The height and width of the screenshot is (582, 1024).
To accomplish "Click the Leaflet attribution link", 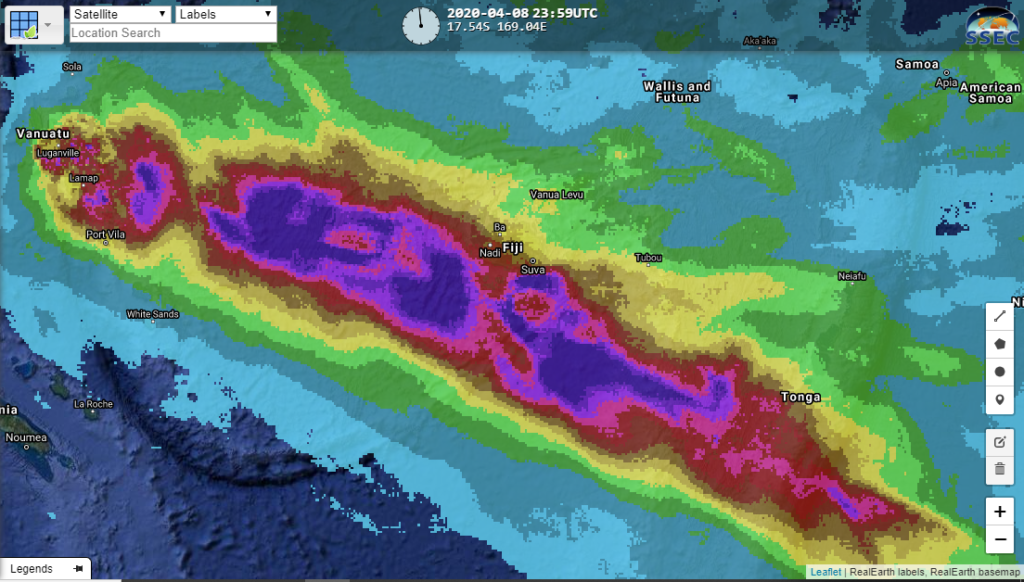I will pyautogui.click(x=825, y=572).
